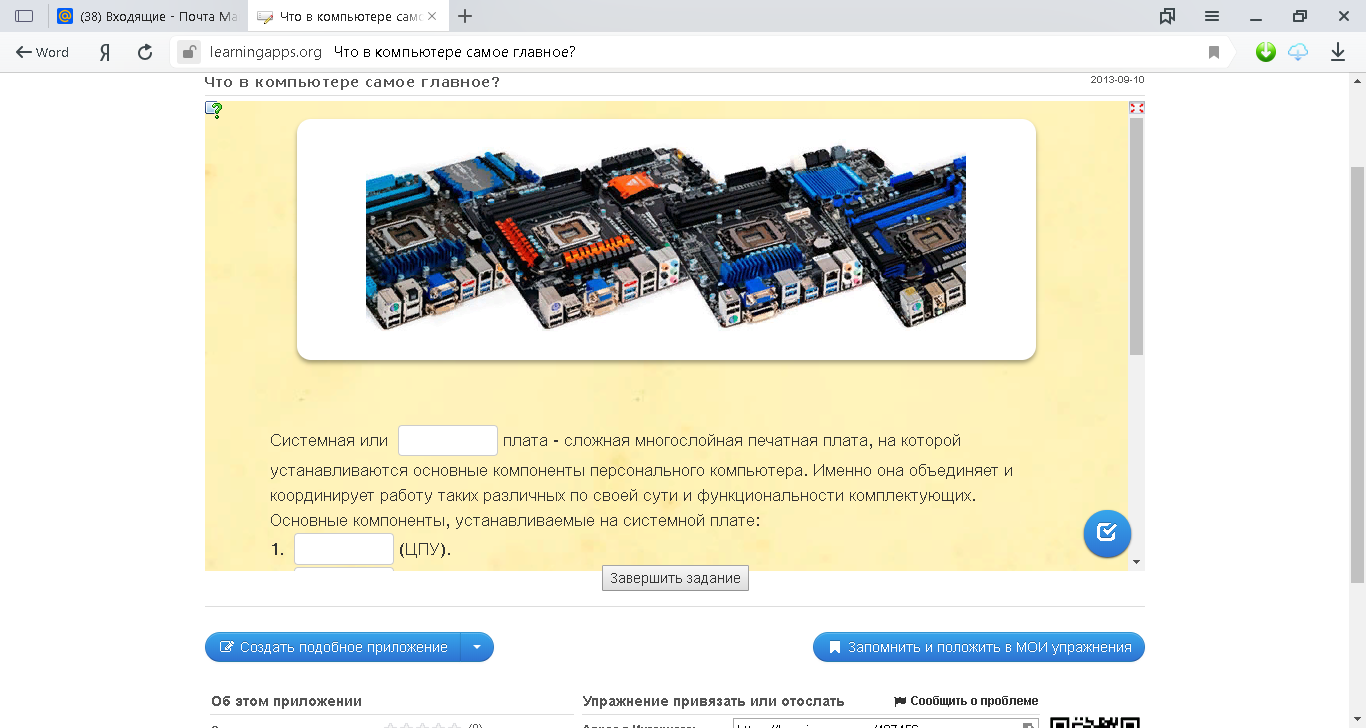The height and width of the screenshot is (728, 1366).
Task: Click the green download extension icon
Action: 1266,53
